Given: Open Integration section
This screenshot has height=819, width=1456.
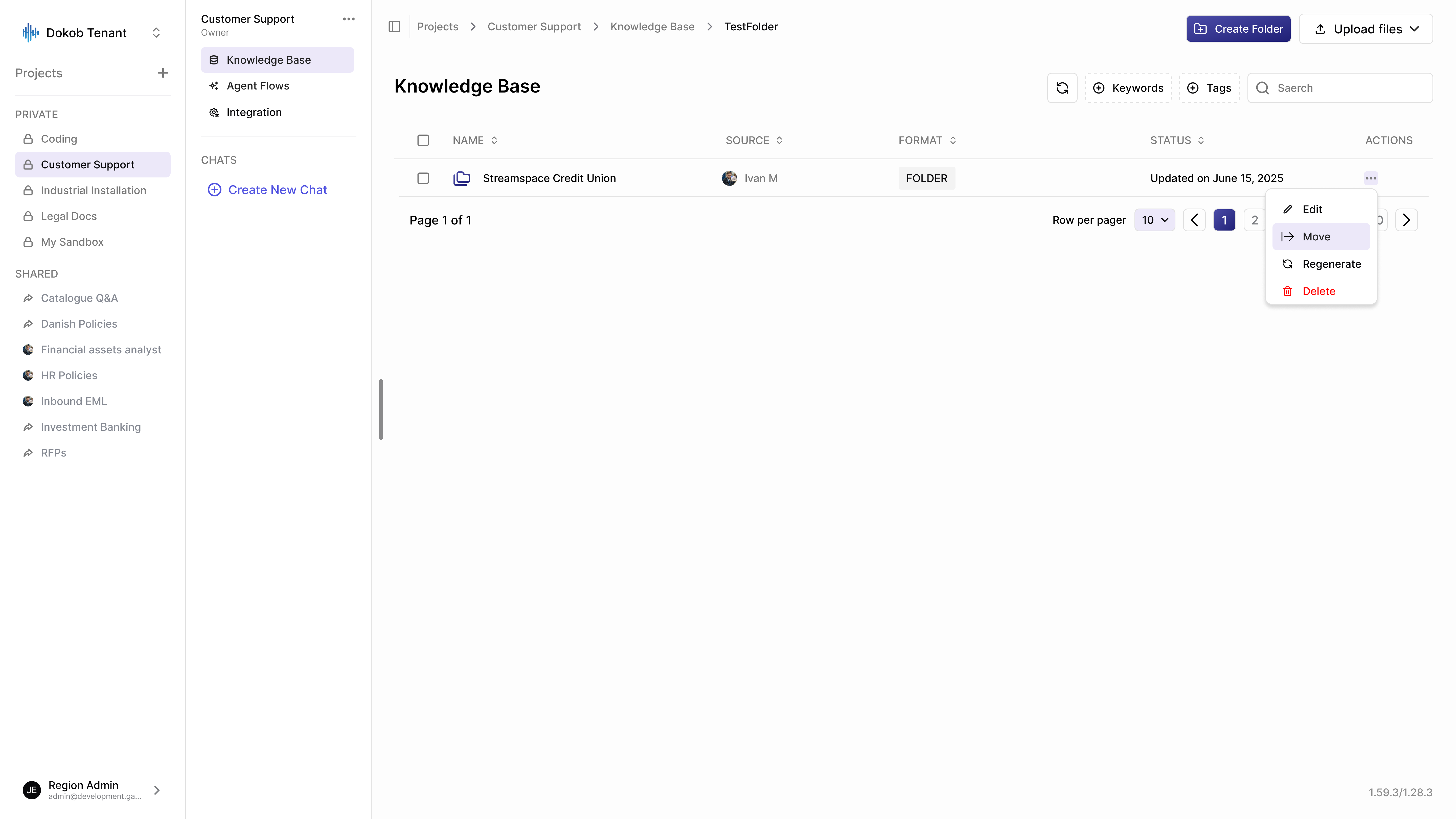Looking at the screenshot, I should [x=278, y=112].
